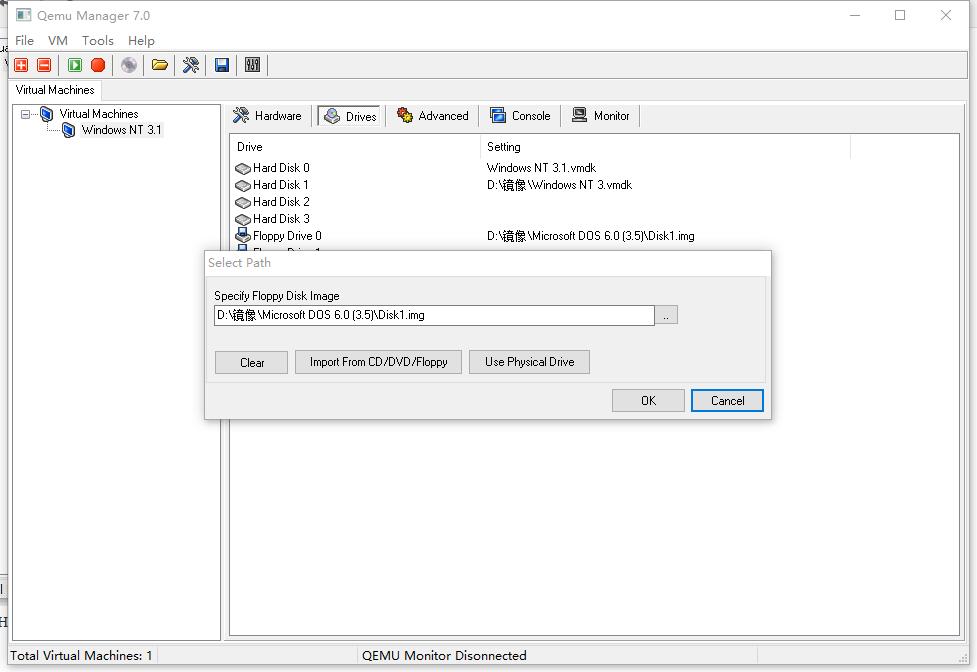This screenshot has height=672, width=977.
Task: Click Windows NT 3.1 VM shield icon
Action: tap(69, 130)
